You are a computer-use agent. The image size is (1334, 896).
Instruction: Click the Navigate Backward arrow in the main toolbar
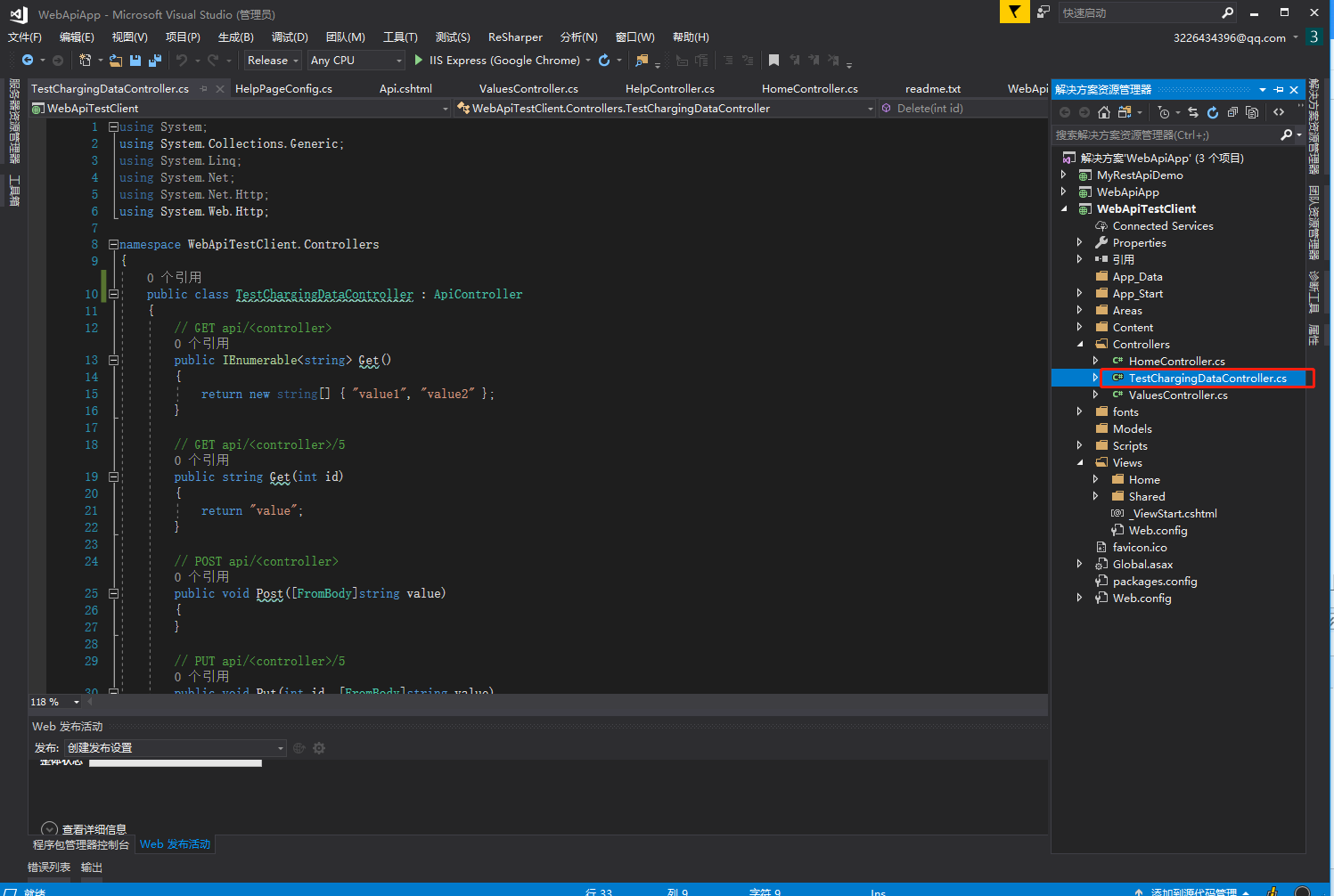(28, 61)
